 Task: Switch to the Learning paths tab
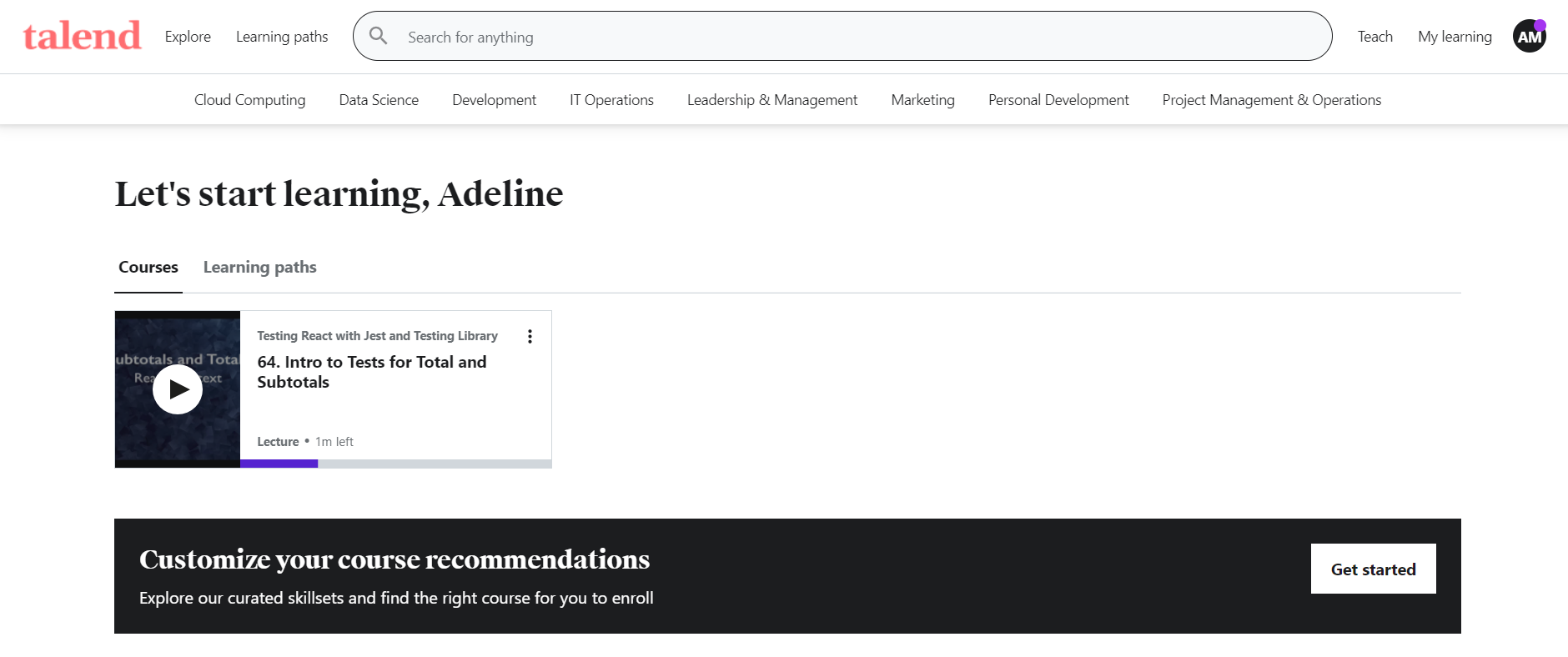(x=259, y=268)
